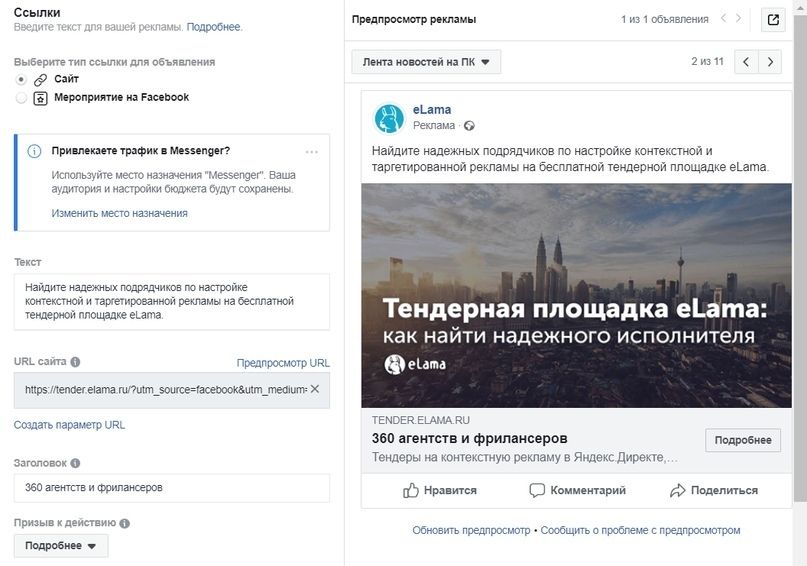
Task: Click into the Заголовок input field
Action: pos(172,488)
